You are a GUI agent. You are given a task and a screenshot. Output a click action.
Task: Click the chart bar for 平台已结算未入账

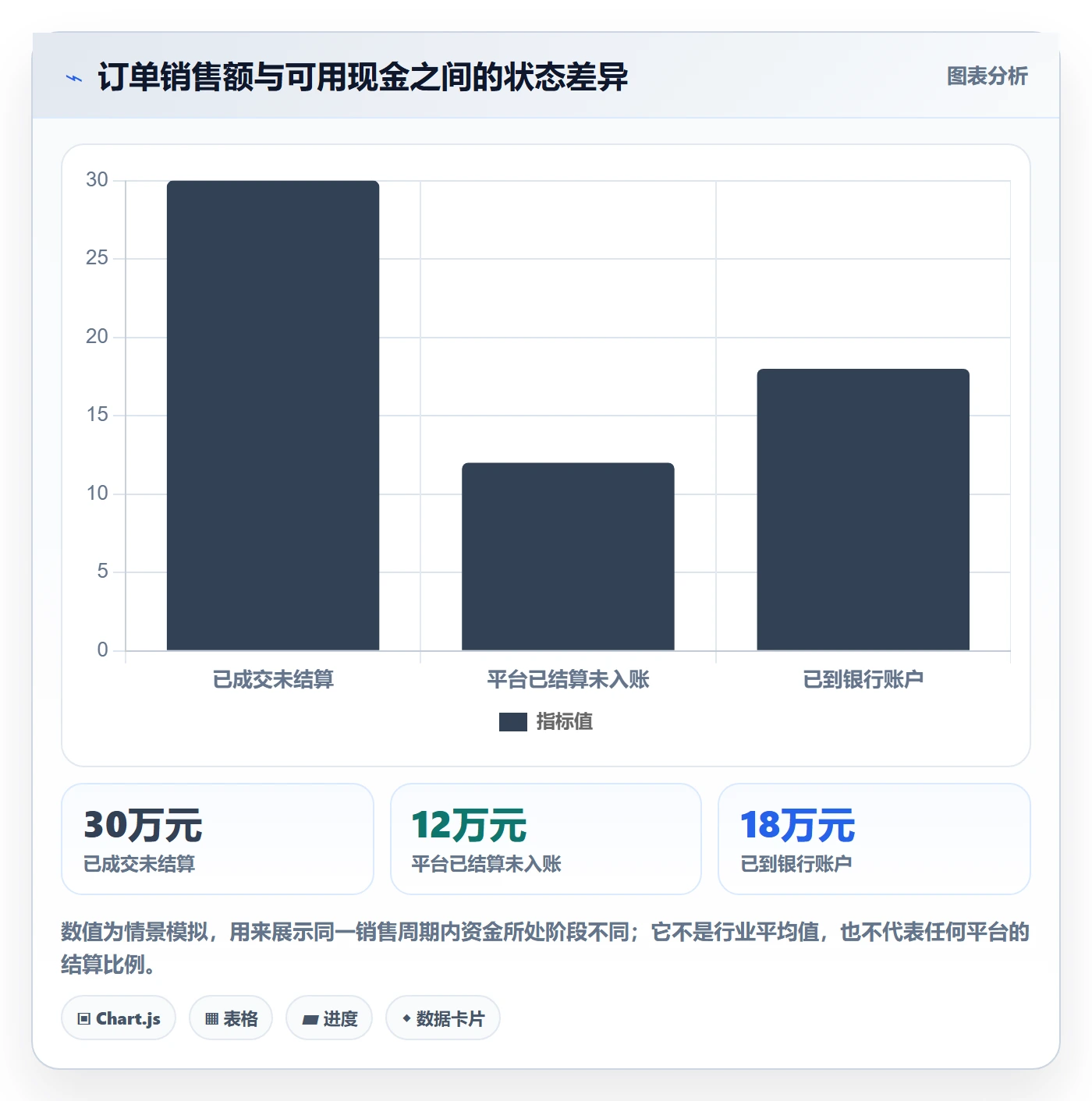tap(568, 557)
